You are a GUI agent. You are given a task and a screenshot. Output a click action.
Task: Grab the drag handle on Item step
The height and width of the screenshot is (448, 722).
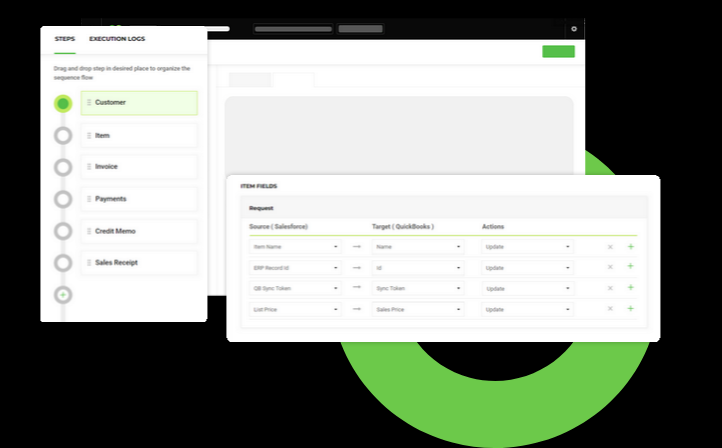[x=89, y=135]
